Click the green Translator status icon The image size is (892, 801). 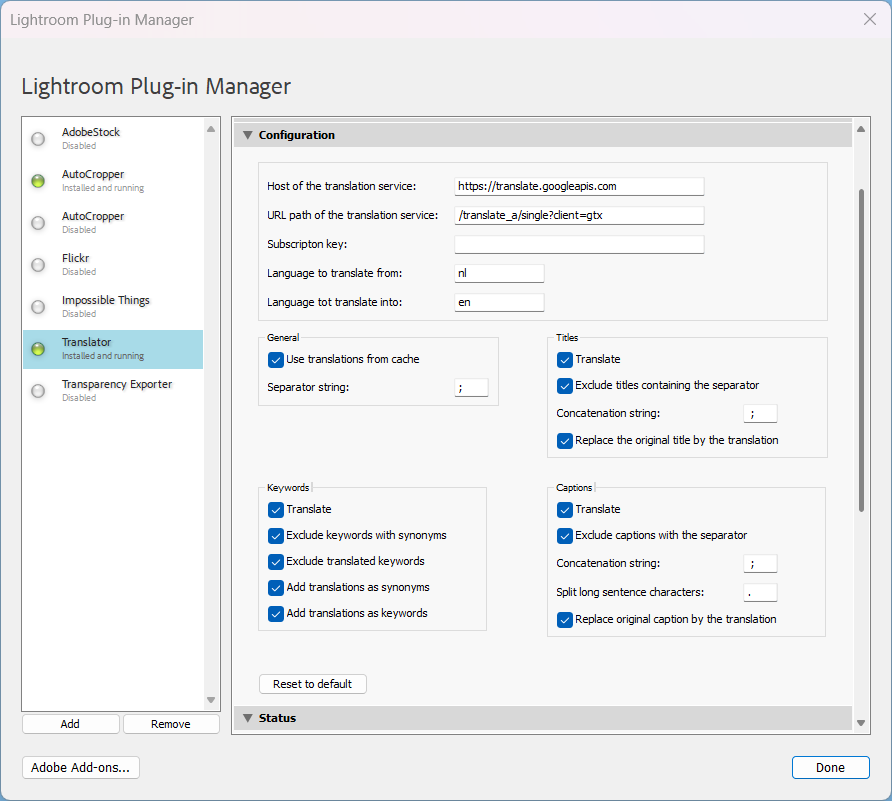point(38,349)
